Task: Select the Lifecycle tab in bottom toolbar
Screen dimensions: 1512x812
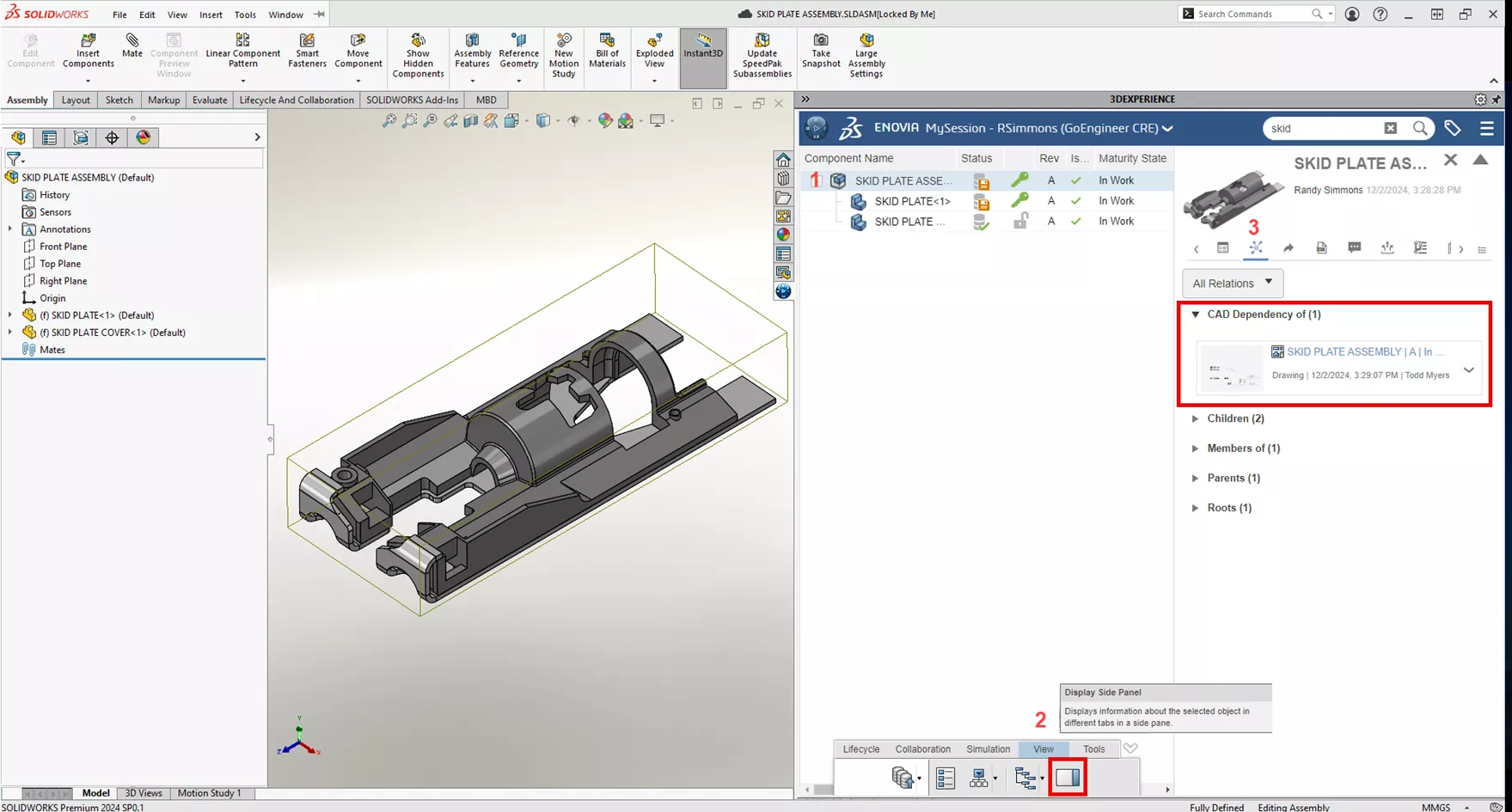Action: pyautogui.click(x=861, y=749)
